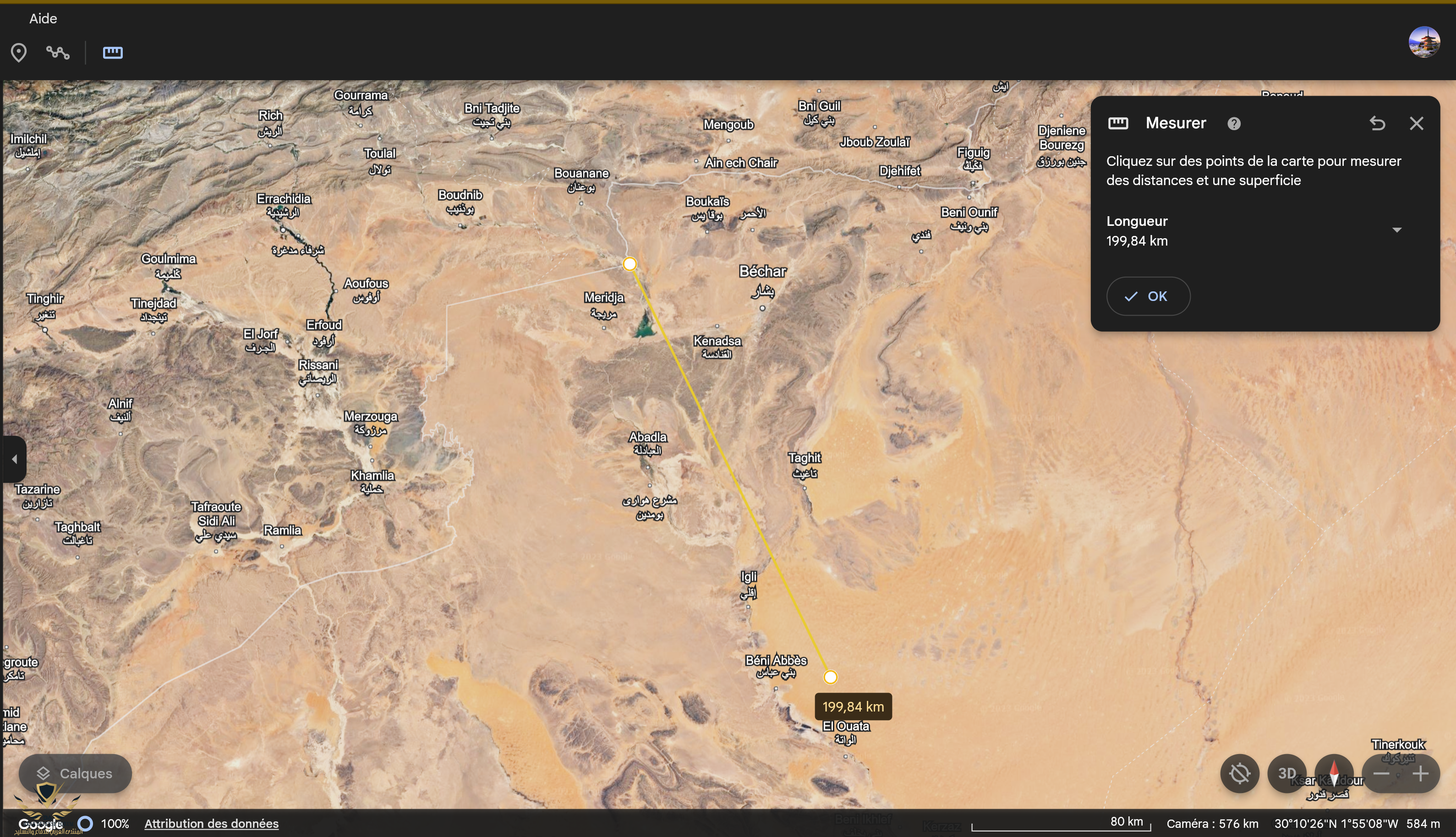1456x837 pixels.
Task: Toggle the 3D view button
Action: (x=1286, y=773)
